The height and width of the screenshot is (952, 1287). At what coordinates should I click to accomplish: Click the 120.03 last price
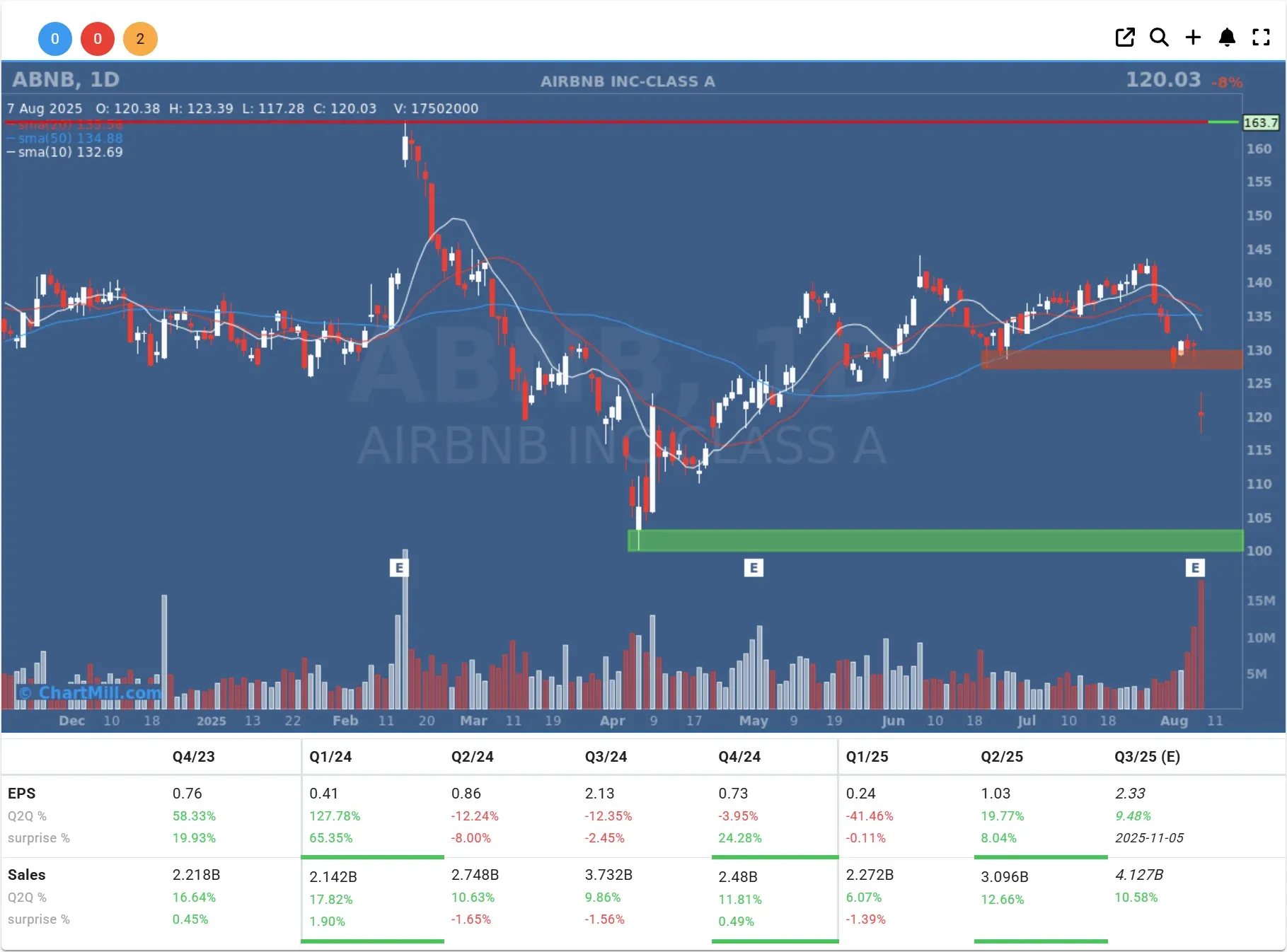pos(1163,79)
